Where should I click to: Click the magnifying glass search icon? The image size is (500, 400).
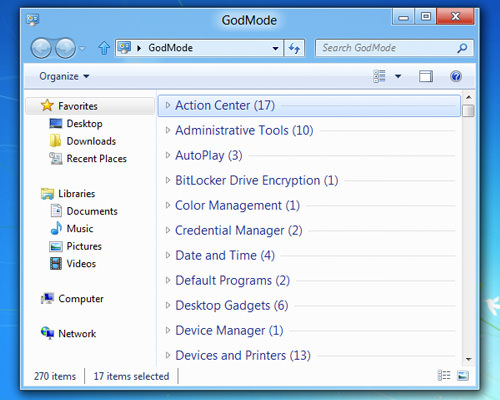(x=462, y=48)
